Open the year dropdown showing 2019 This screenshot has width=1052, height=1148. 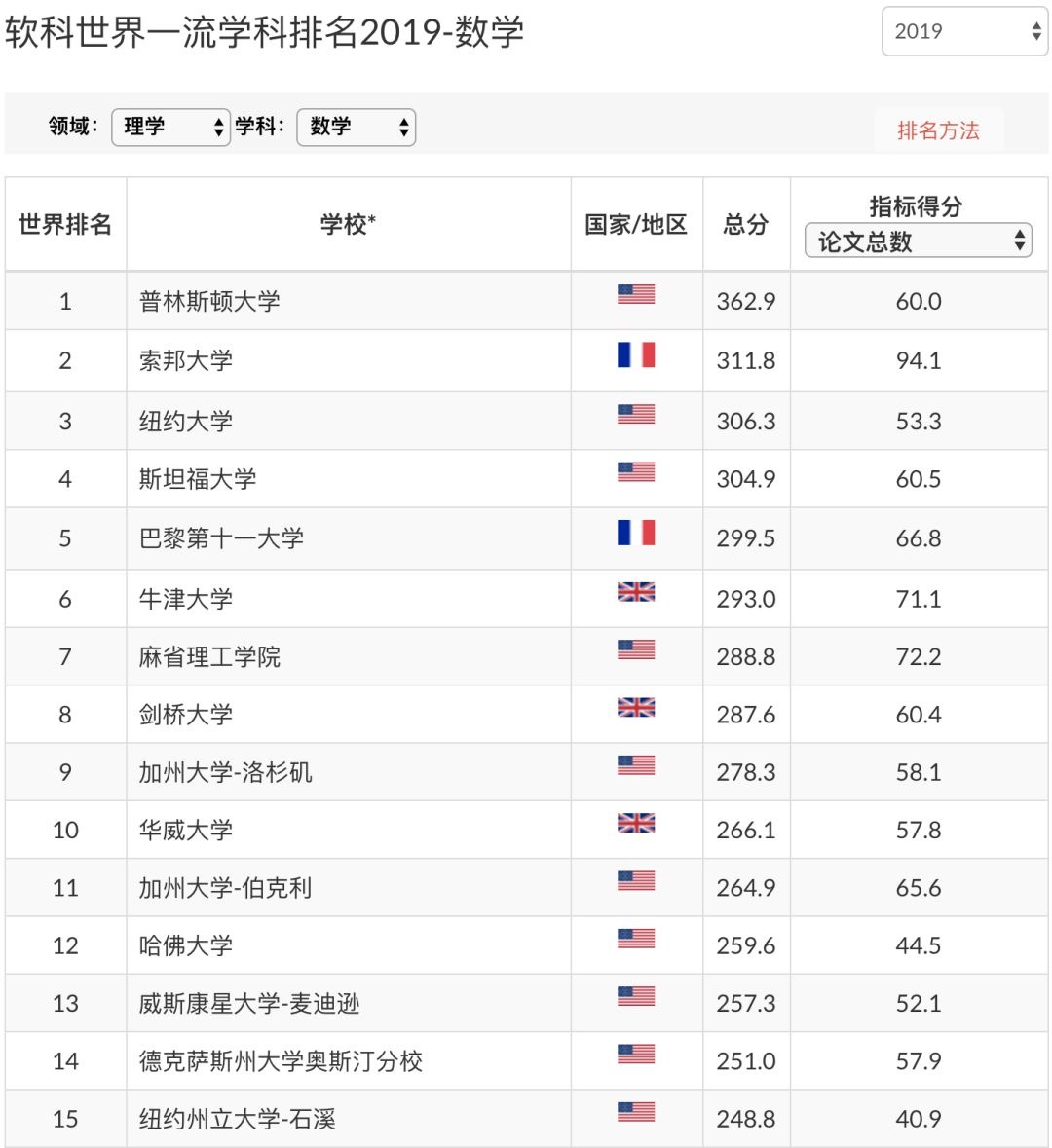962,31
